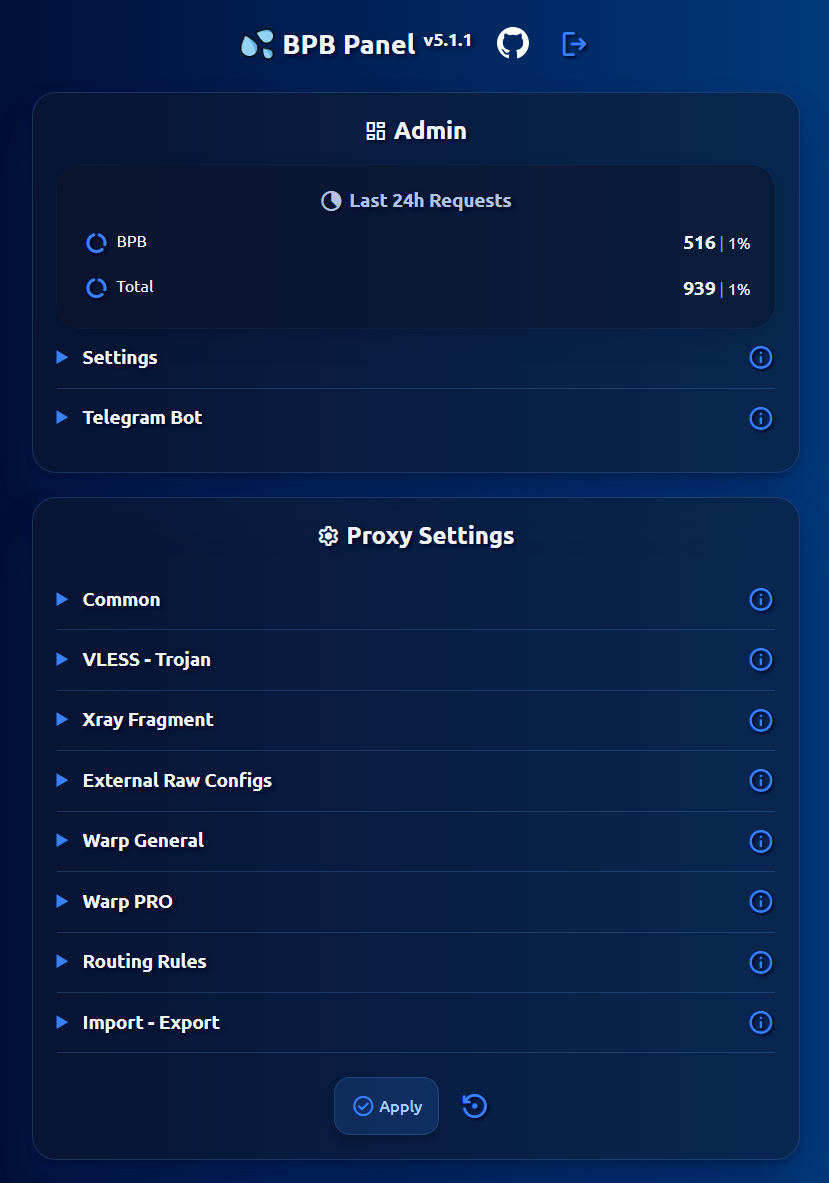Viewport: 829px width, 1183px height.
Task: Expand the Common section arrow
Action: (62, 599)
